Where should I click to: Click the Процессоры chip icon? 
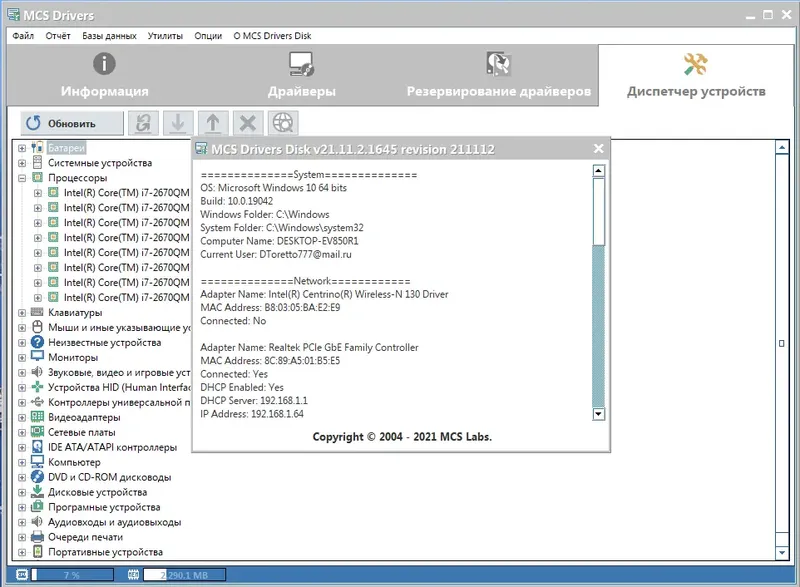click(x=37, y=177)
